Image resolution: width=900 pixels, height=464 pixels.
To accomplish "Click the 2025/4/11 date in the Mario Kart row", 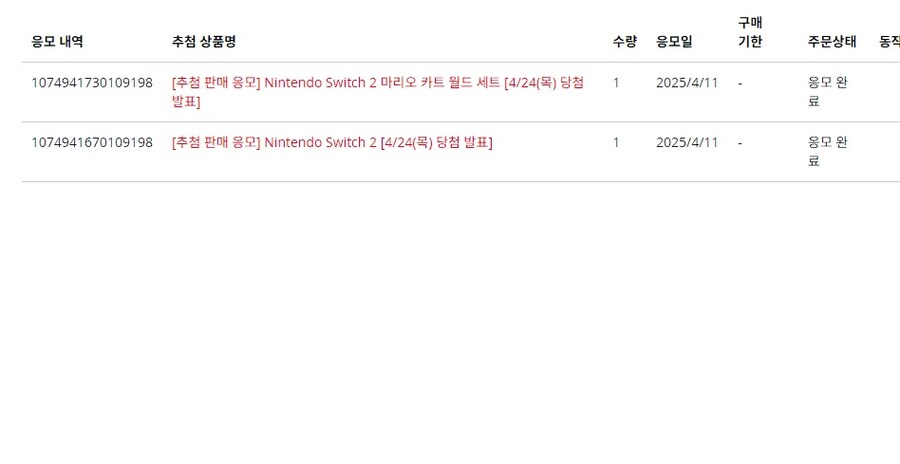I will pos(687,83).
